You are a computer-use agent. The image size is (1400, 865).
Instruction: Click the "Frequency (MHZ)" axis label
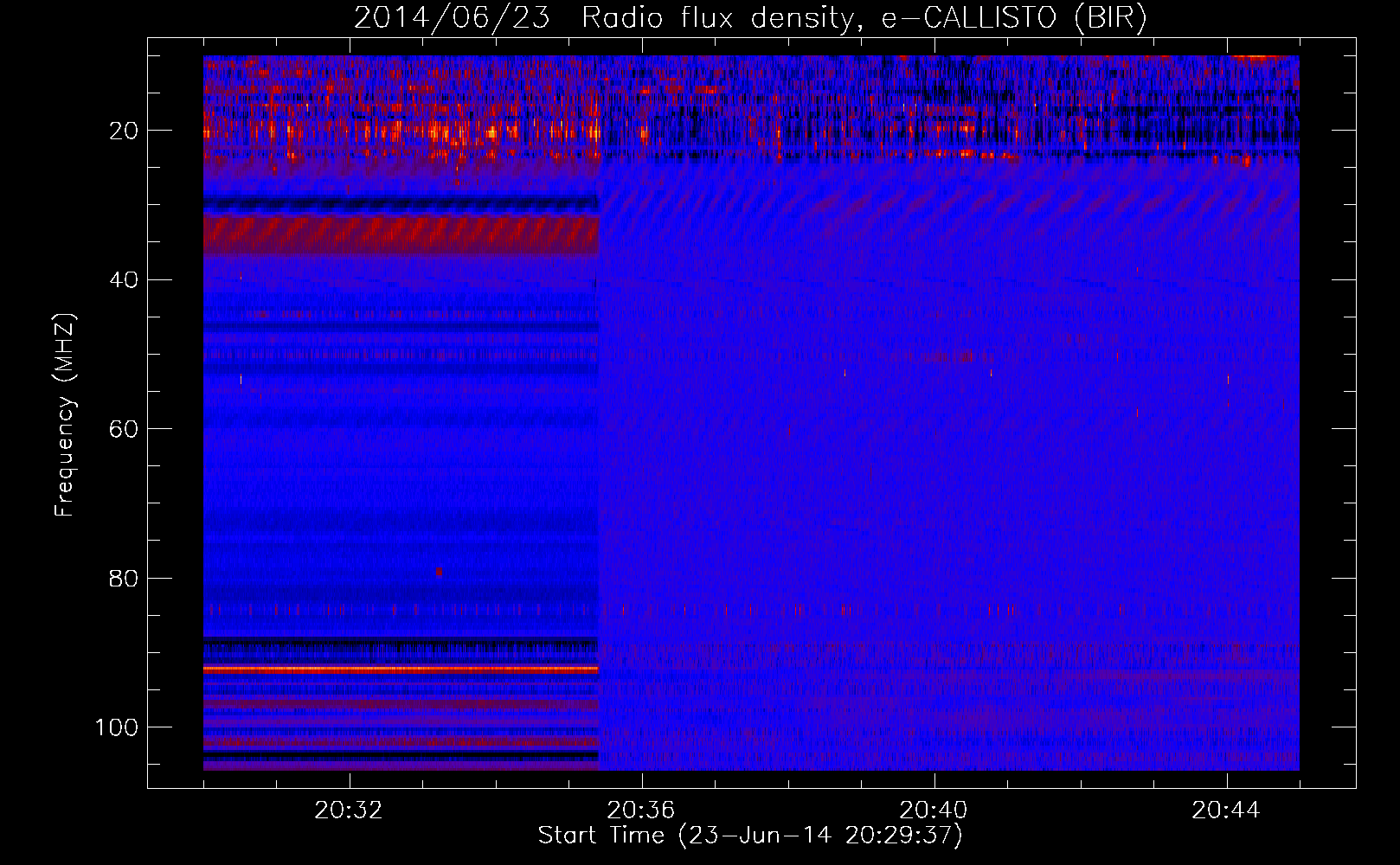[65, 415]
